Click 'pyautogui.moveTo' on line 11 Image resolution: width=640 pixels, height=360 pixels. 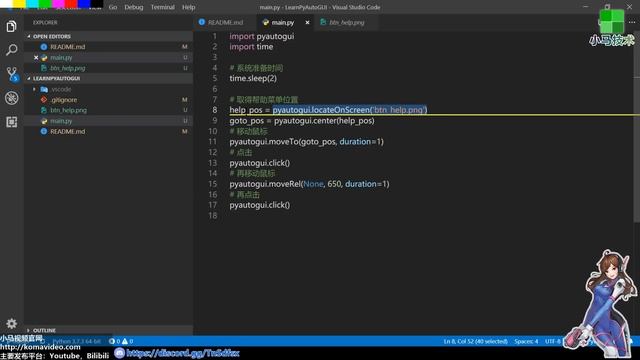pyautogui.click(x=264, y=142)
